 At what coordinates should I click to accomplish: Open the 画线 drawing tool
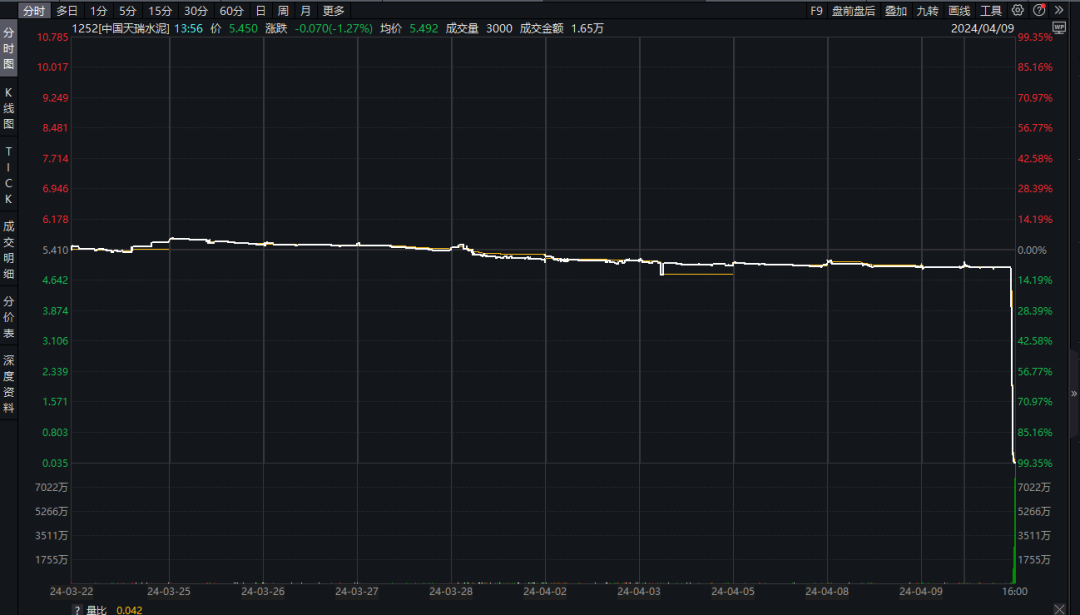pyautogui.click(x=959, y=10)
